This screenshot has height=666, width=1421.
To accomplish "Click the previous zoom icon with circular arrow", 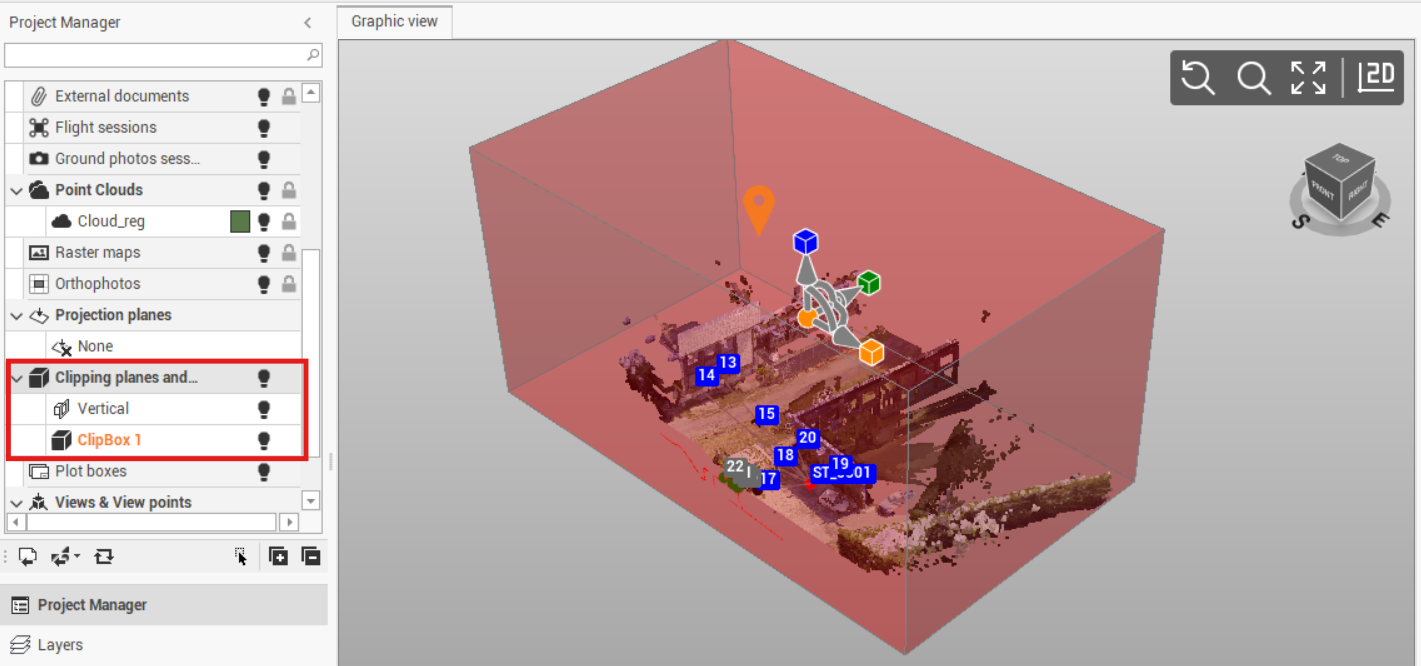I will 1198,77.
